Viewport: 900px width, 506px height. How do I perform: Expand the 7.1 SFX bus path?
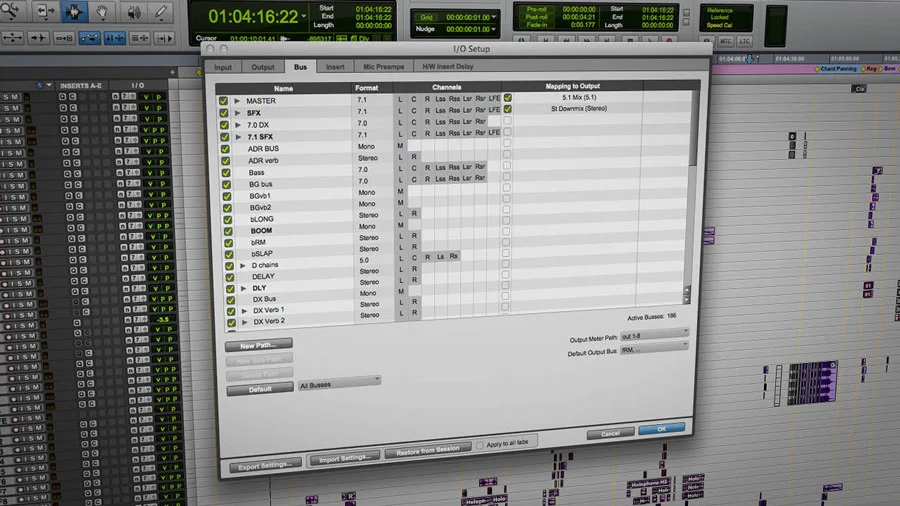(239, 137)
